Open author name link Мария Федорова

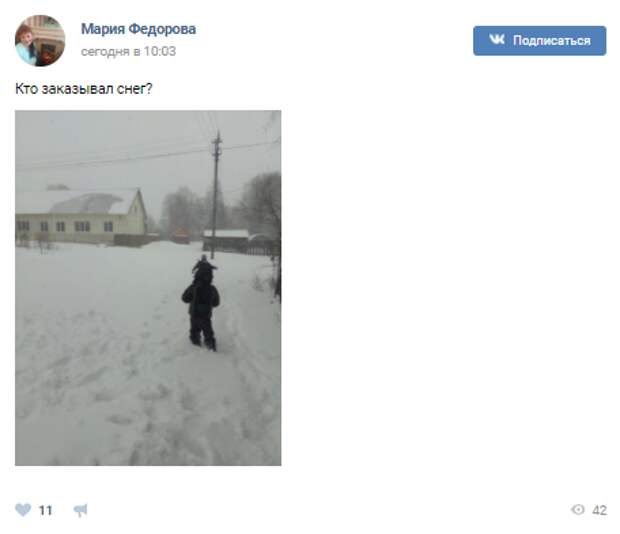138,29
